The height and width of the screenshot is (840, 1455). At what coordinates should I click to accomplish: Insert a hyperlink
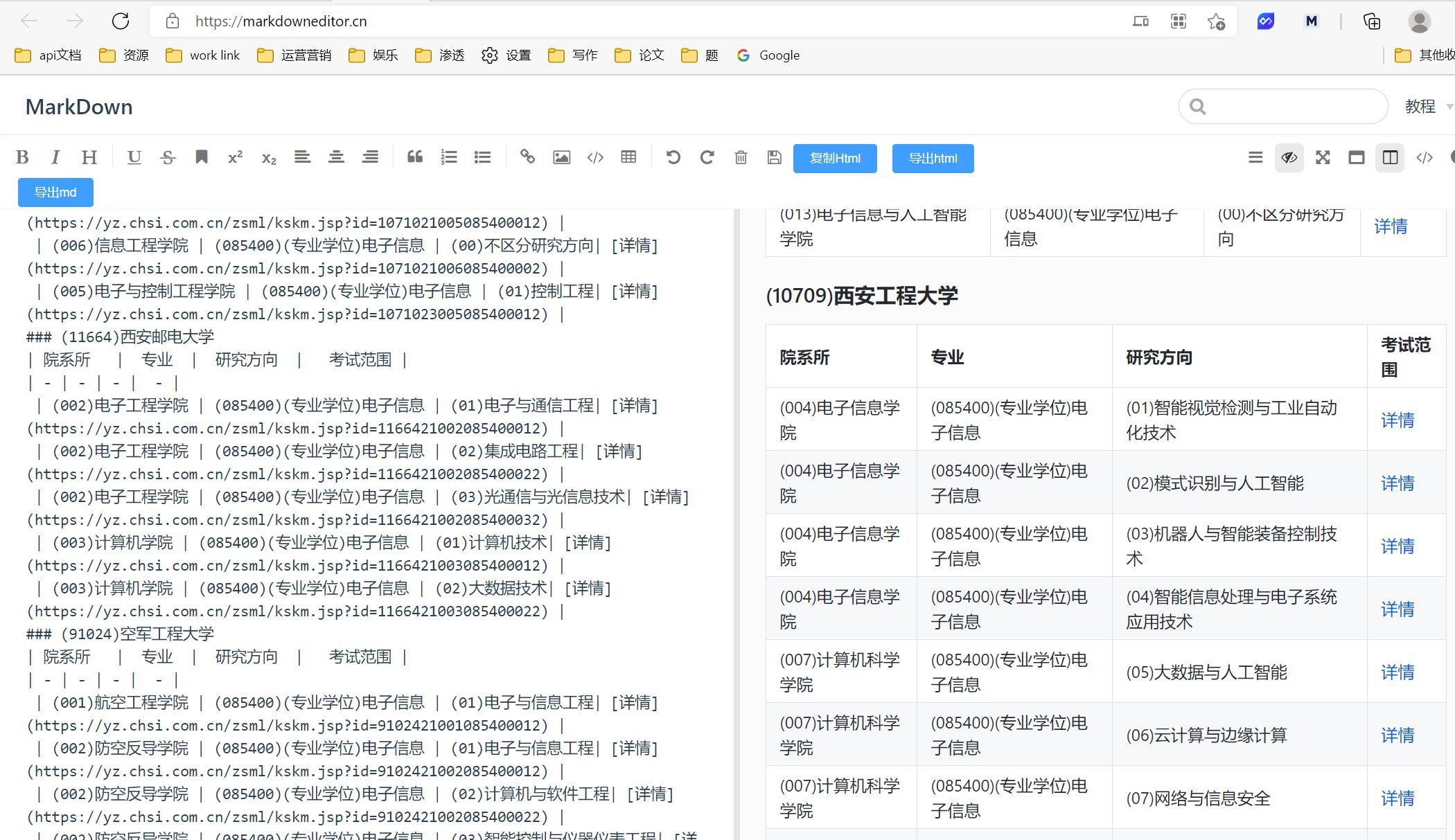pos(528,157)
